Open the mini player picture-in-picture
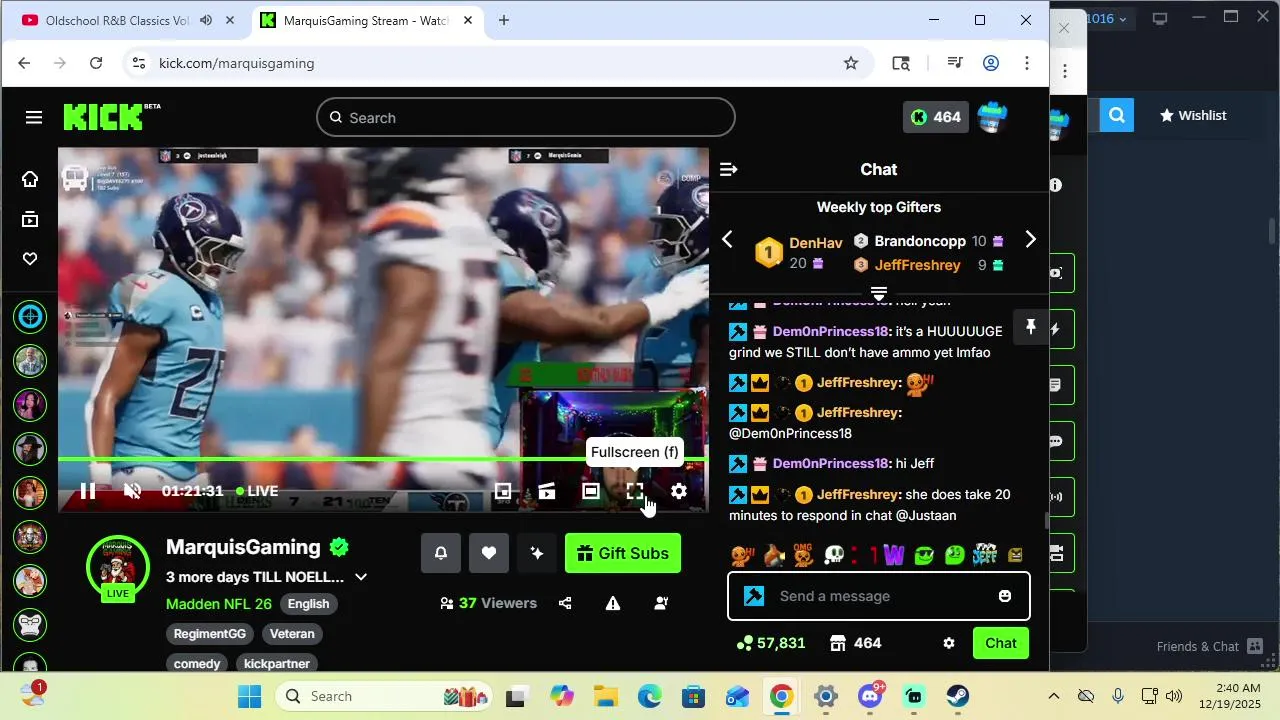This screenshot has width=1280, height=720. point(503,491)
